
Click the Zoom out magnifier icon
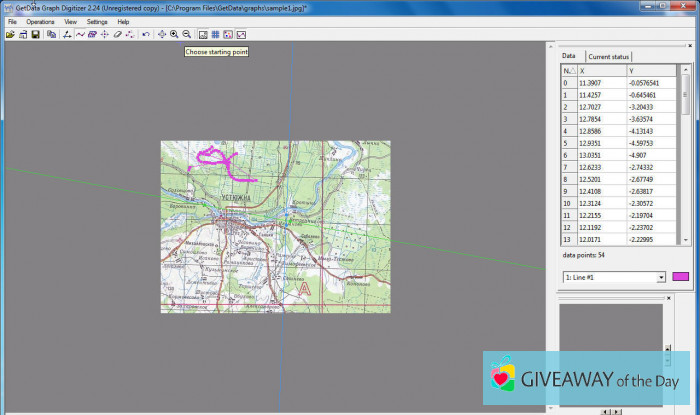(187, 34)
